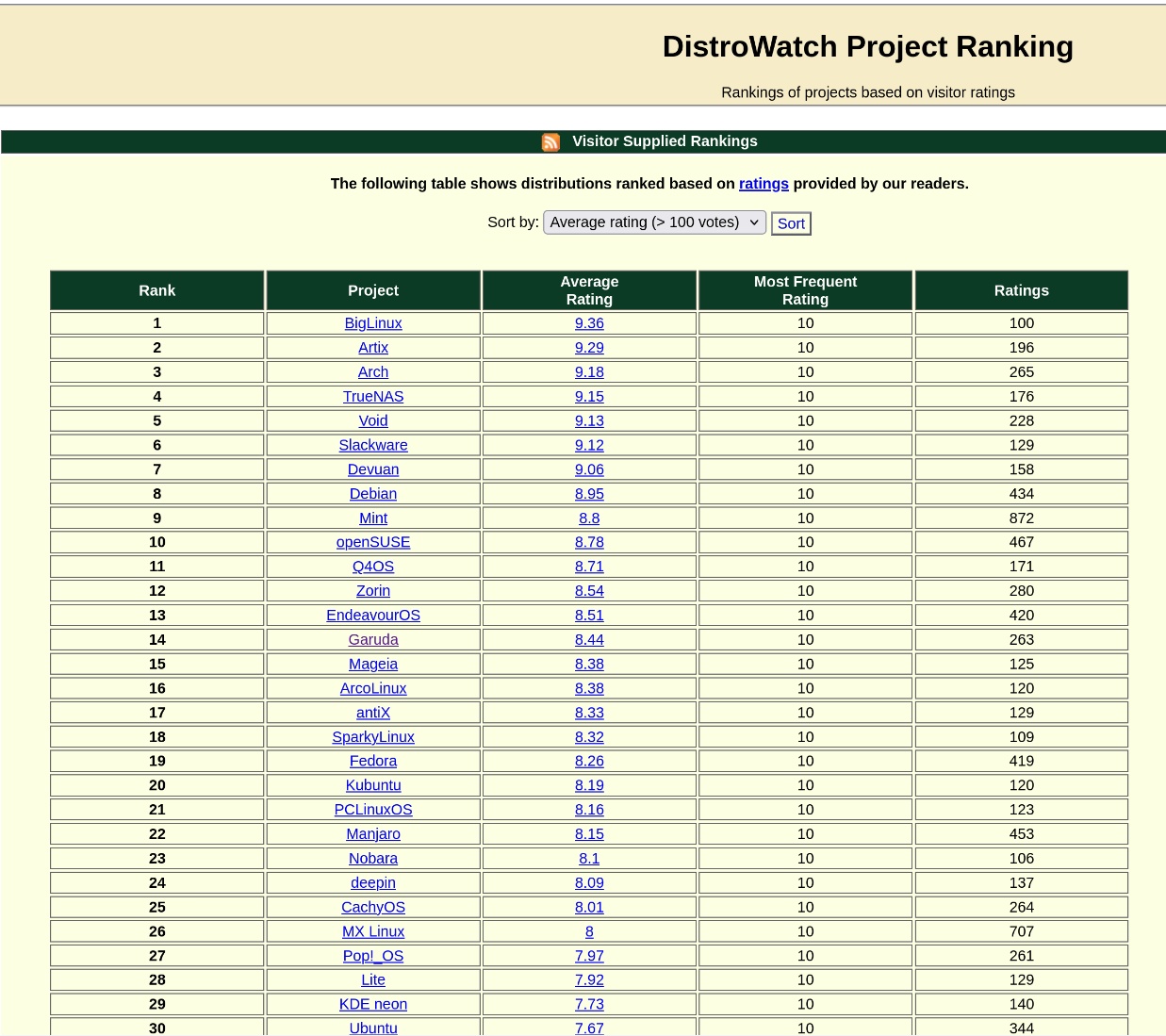Open the SparkyLinux project link
Screen dimensions: 1166x1036
click(373, 737)
